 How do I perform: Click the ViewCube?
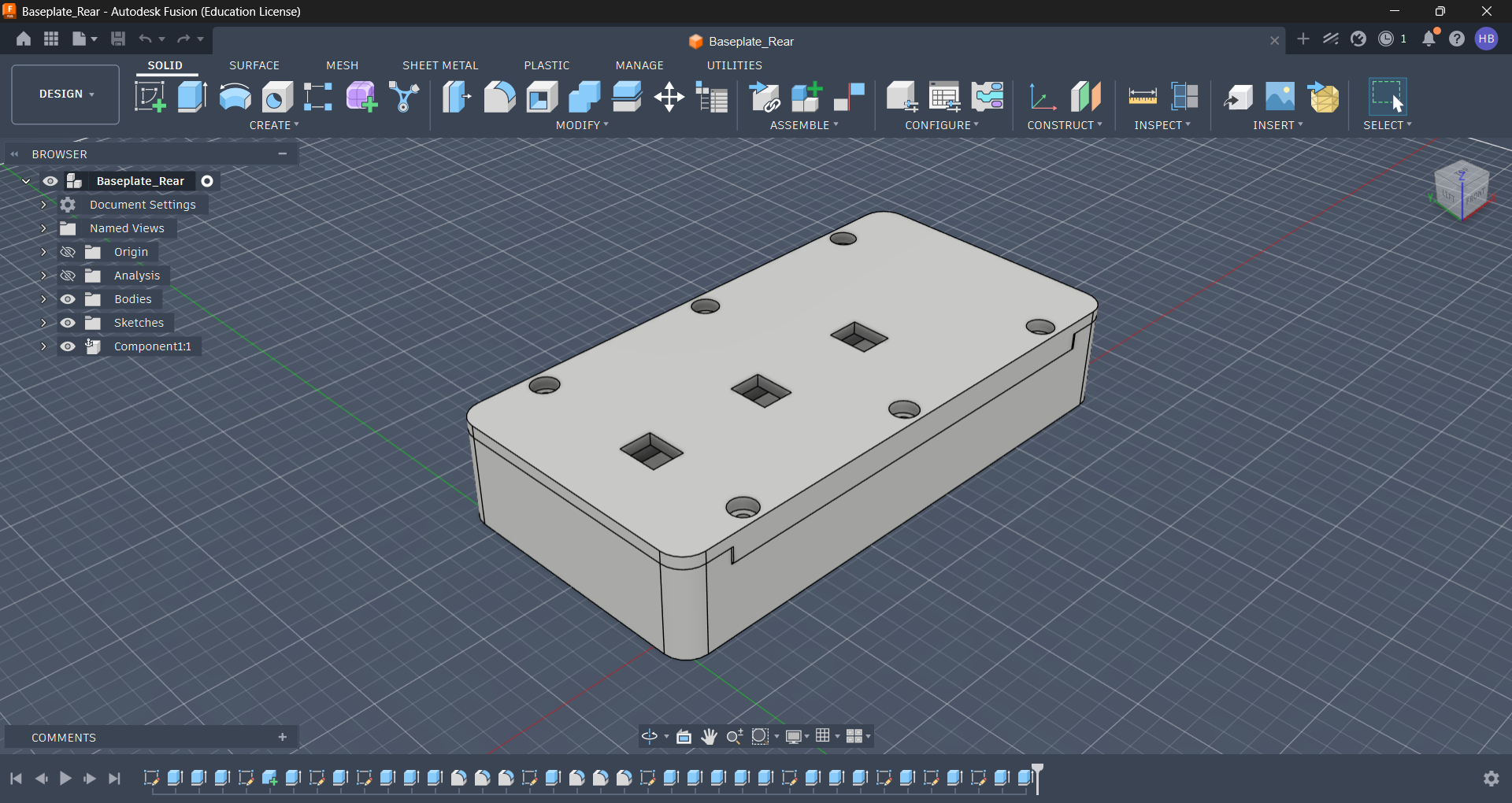click(1462, 190)
